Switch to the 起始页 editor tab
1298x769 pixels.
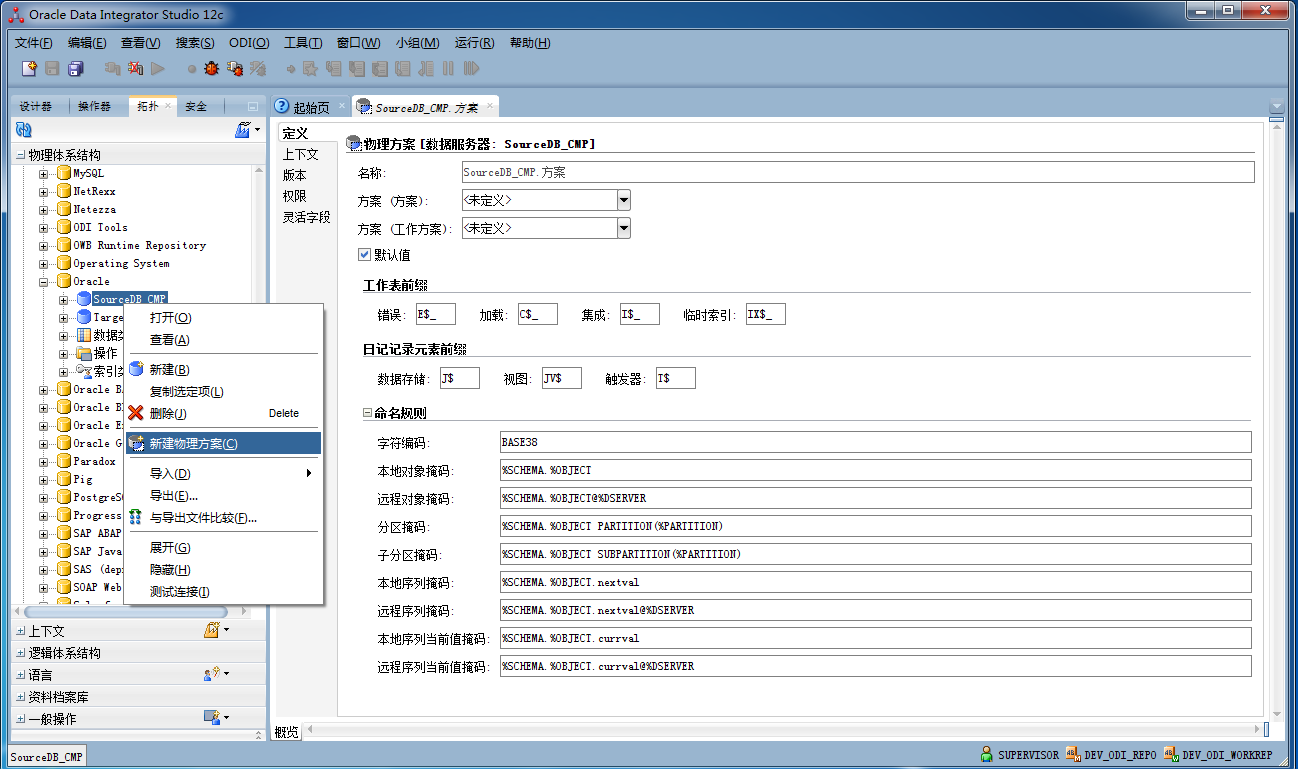(x=311, y=107)
